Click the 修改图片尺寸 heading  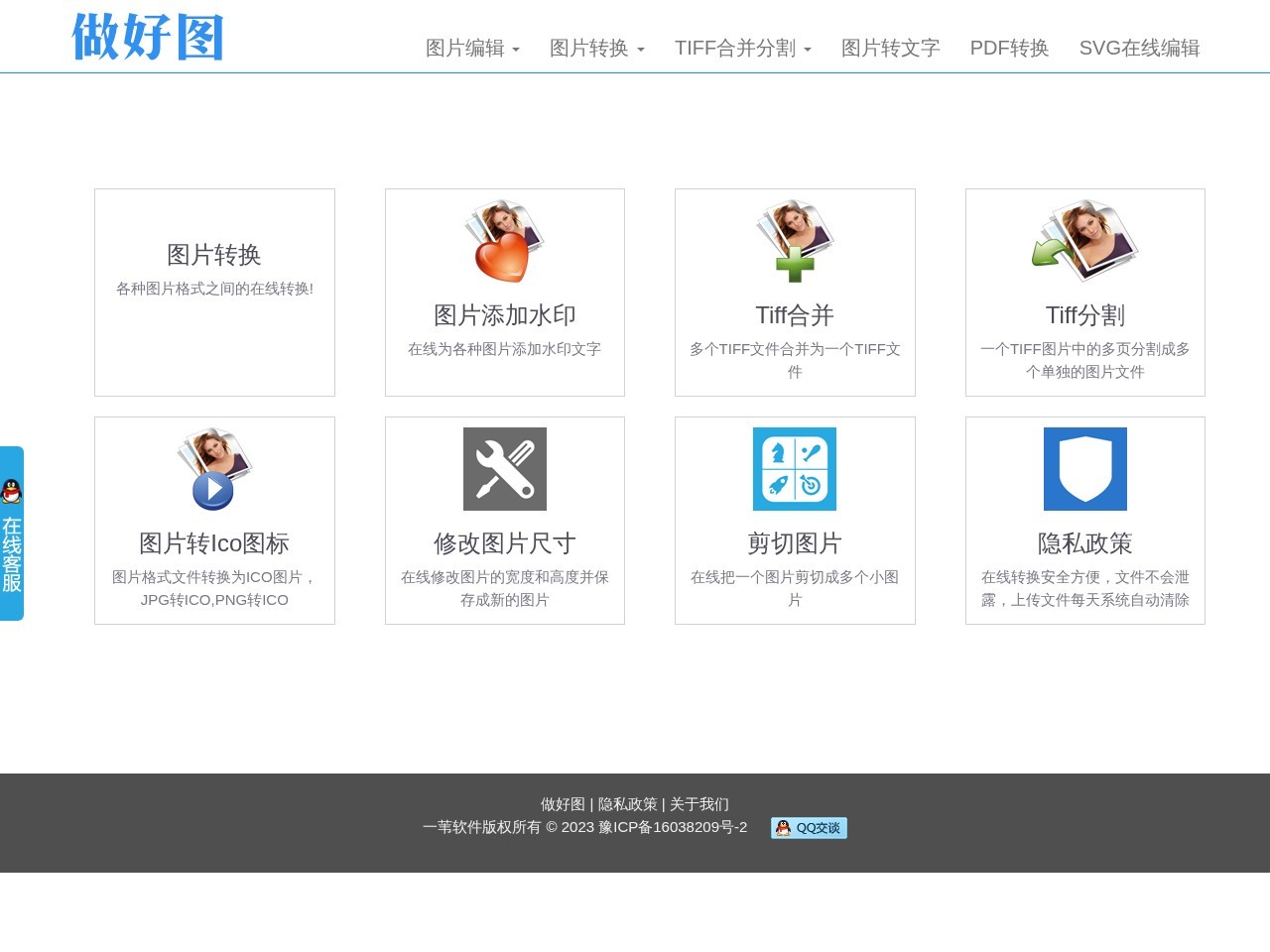click(x=505, y=543)
